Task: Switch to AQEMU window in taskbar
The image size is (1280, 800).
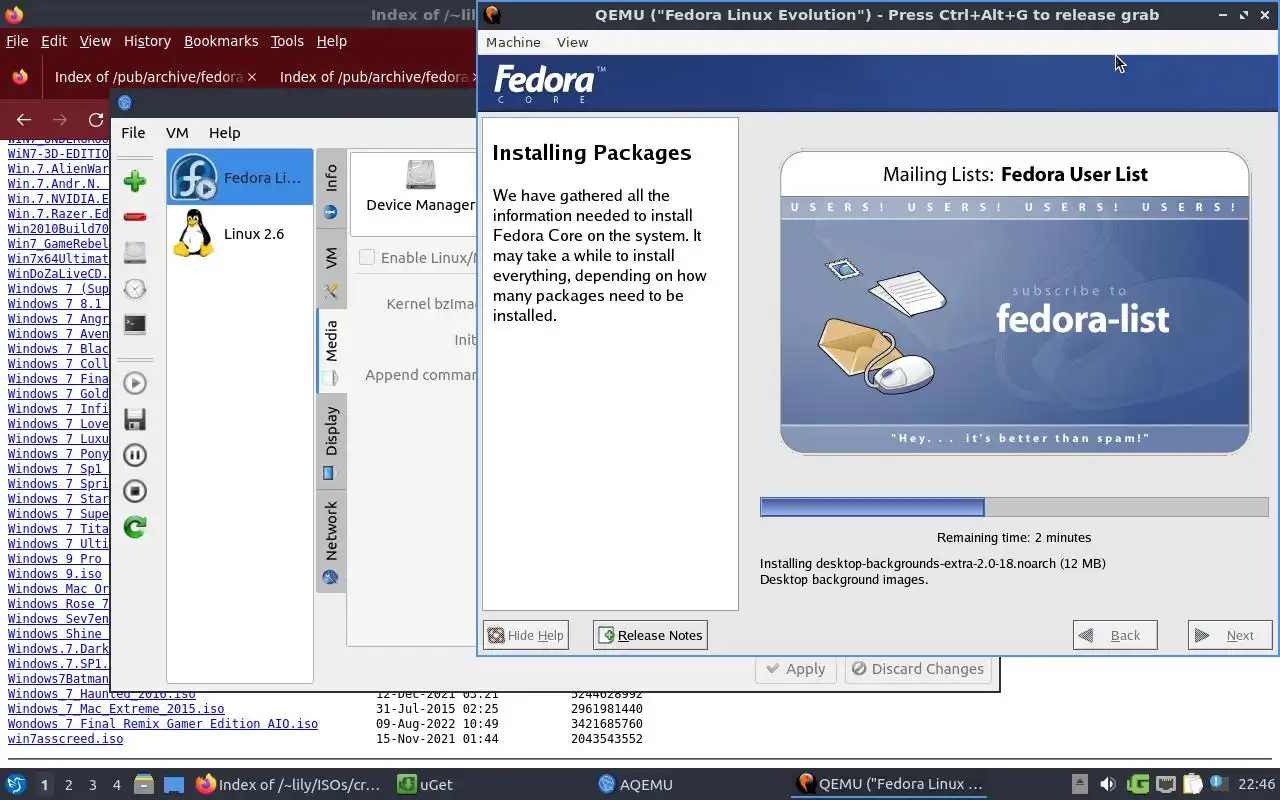Action: (x=635, y=785)
